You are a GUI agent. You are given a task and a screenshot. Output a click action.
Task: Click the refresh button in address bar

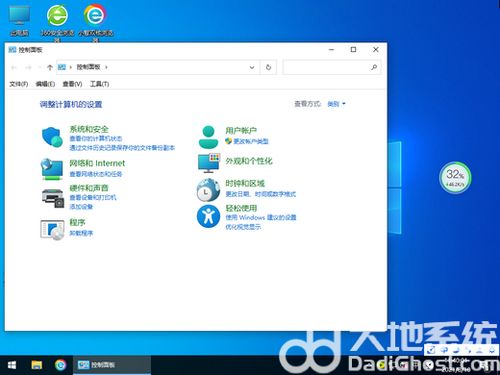268,67
